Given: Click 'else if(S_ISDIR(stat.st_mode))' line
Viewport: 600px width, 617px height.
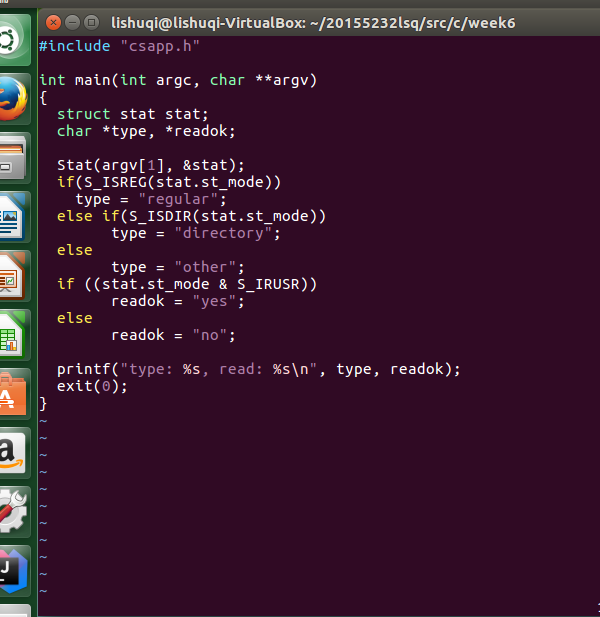Looking at the screenshot, I should coord(191,216).
